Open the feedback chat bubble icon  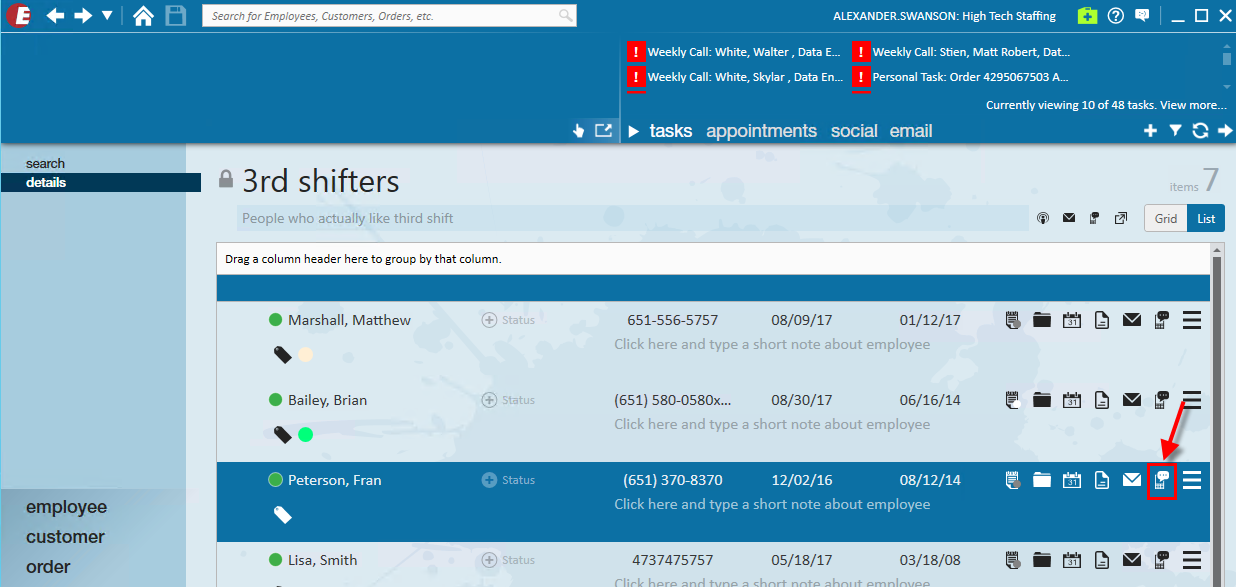1142,16
